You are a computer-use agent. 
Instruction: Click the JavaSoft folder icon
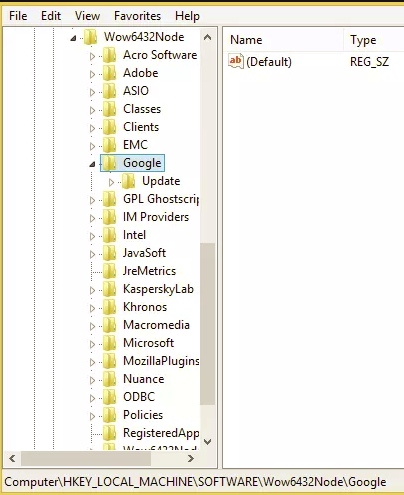coord(109,253)
